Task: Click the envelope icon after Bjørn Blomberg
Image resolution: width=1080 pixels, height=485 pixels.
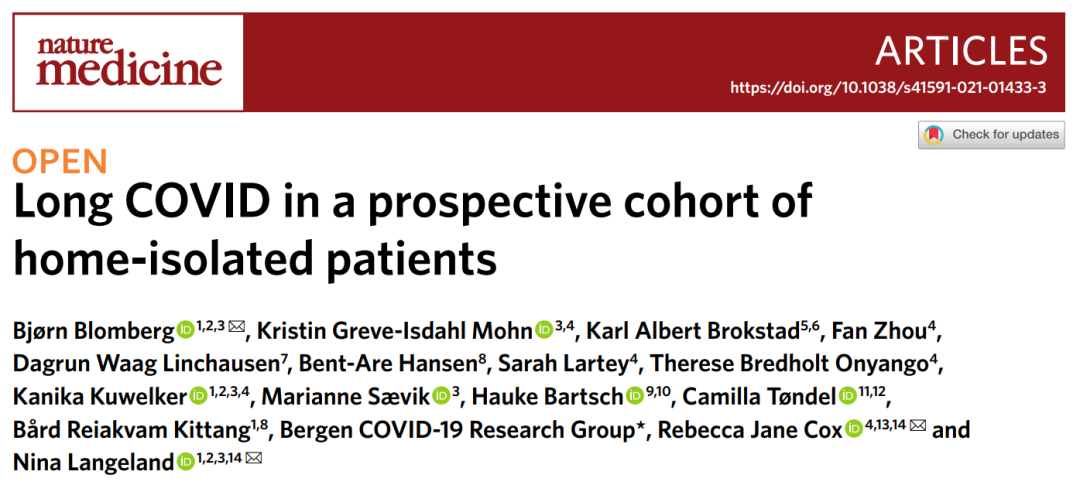Action: coord(236,327)
